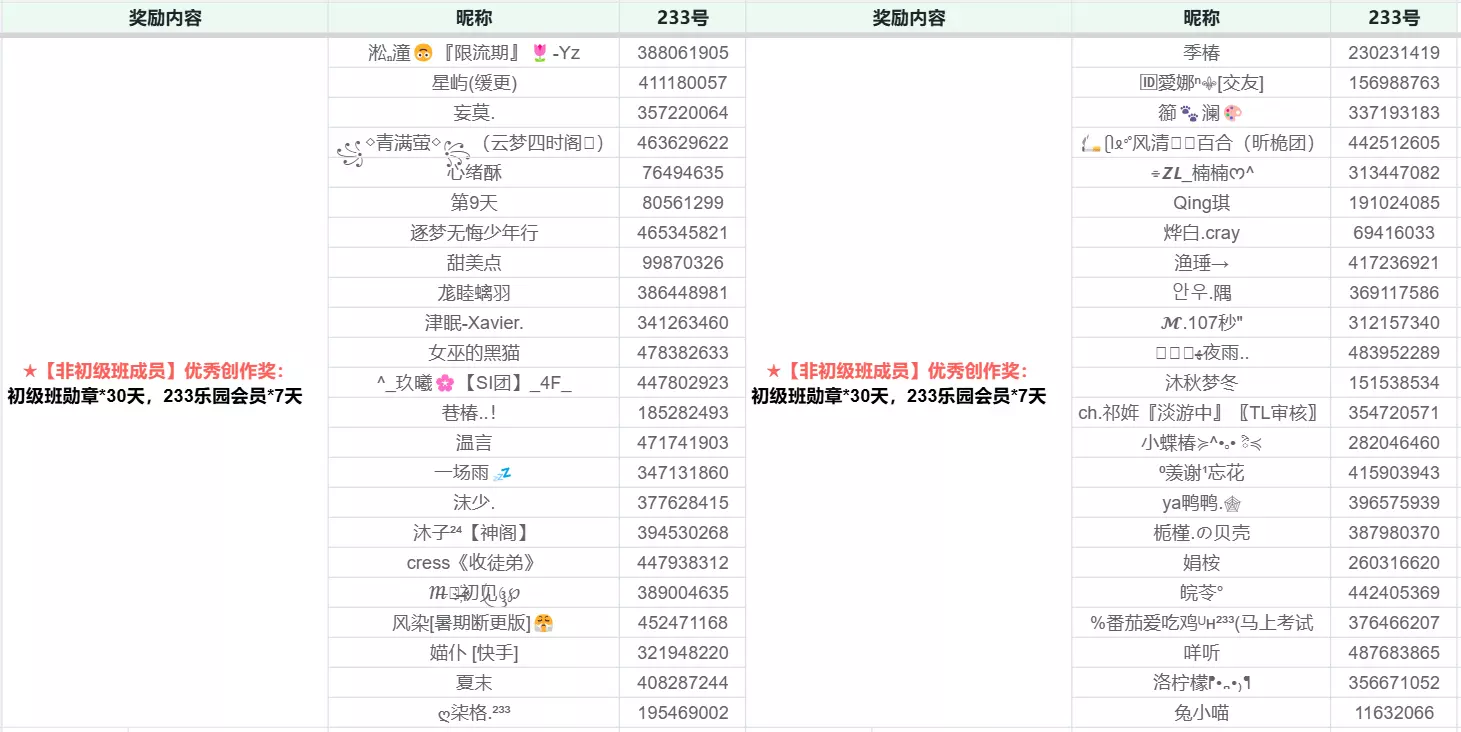Click the ID number "11632066"
The image size is (1461, 732).
point(1394,713)
